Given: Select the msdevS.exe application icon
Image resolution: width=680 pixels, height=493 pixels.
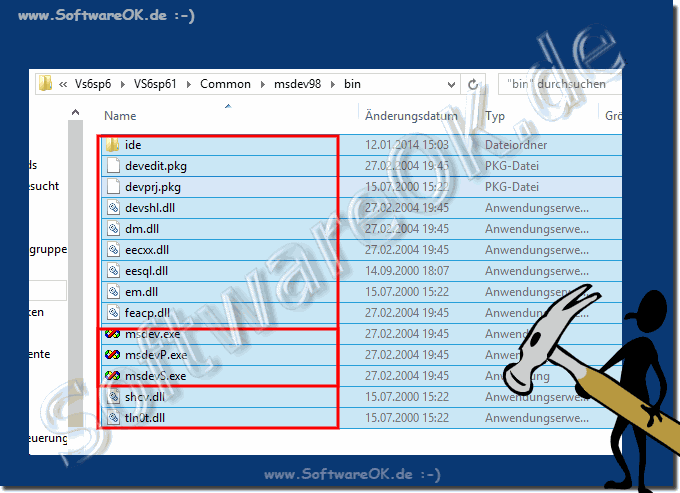Looking at the screenshot, I should tap(112, 375).
